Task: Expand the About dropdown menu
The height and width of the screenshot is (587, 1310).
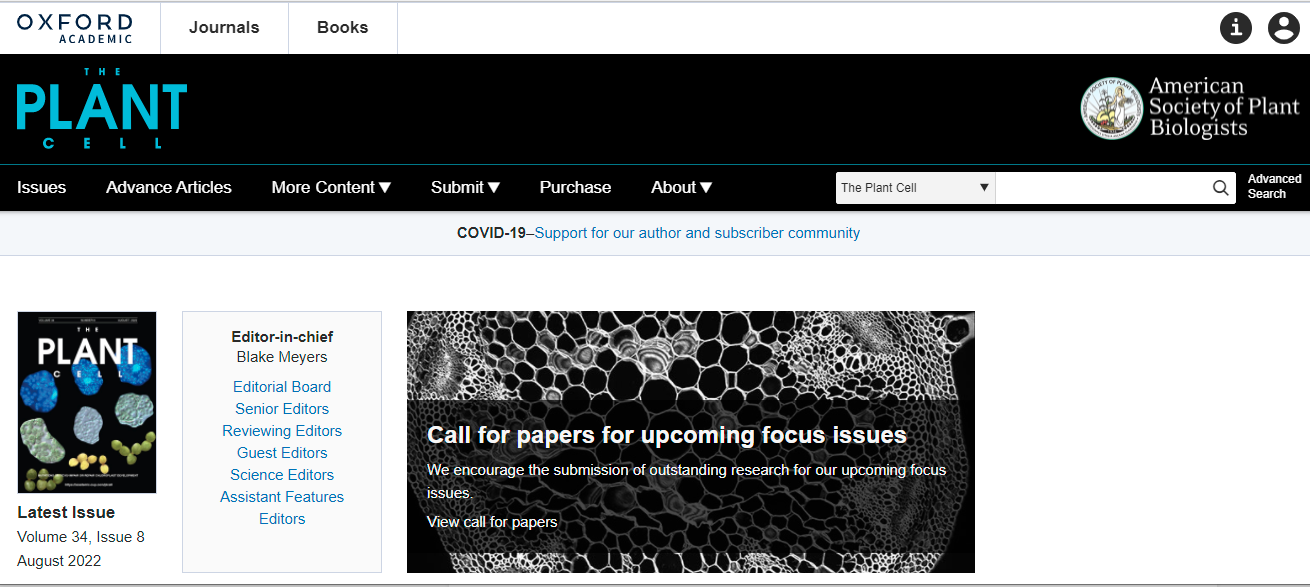Action: click(x=681, y=188)
